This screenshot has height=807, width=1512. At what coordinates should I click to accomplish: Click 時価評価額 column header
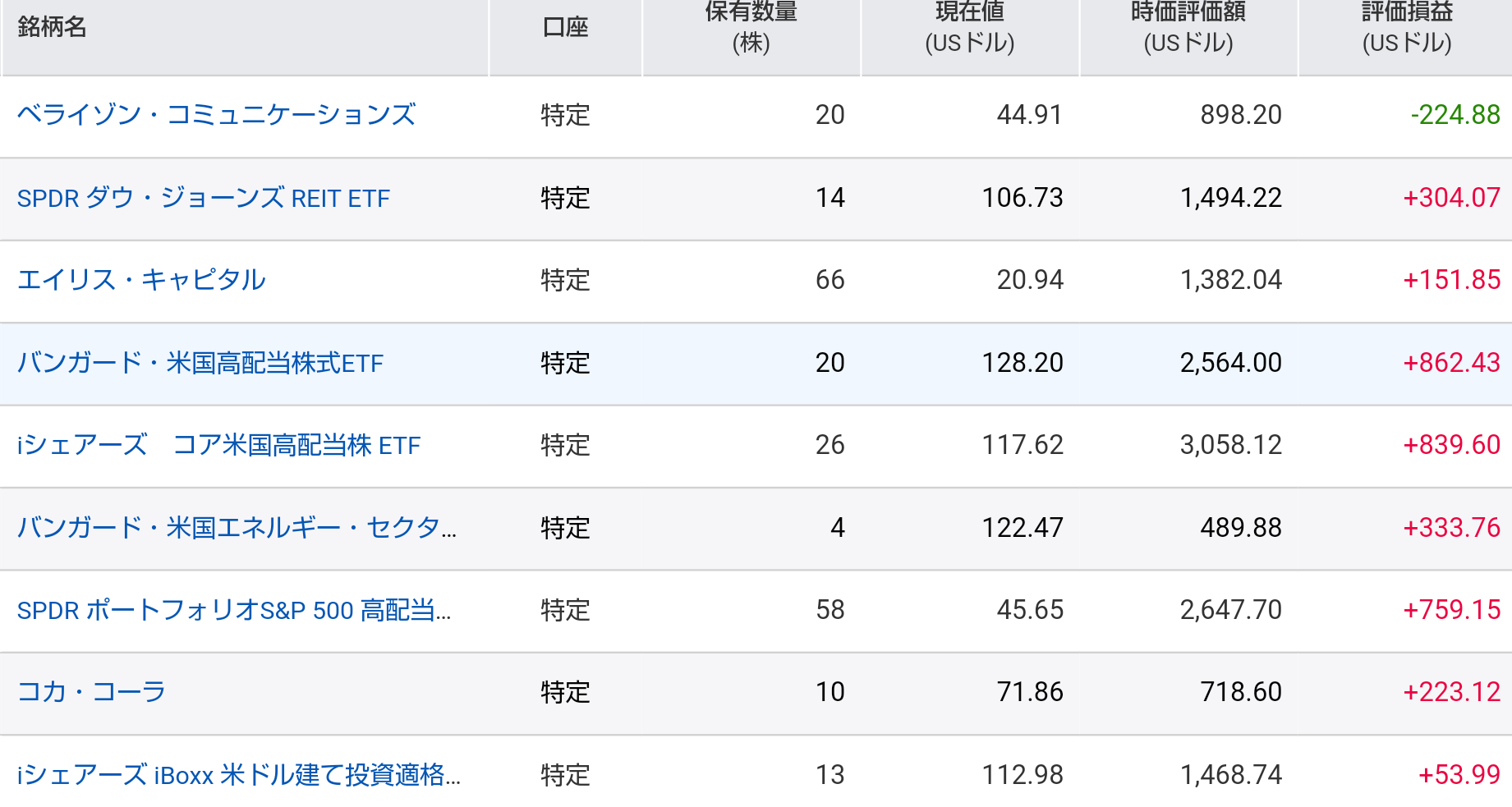(1188, 27)
